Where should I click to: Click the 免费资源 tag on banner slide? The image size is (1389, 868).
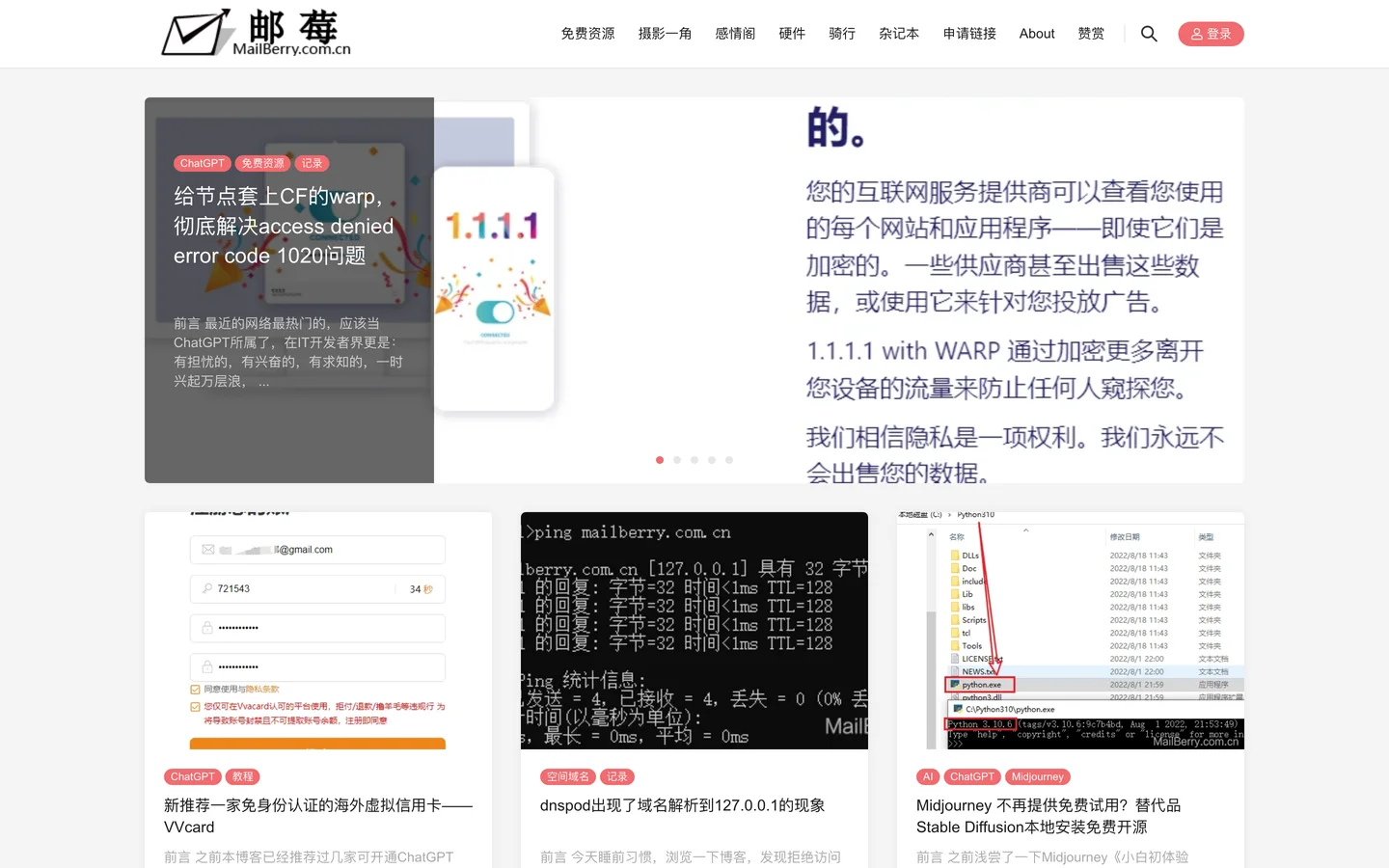click(x=262, y=163)
